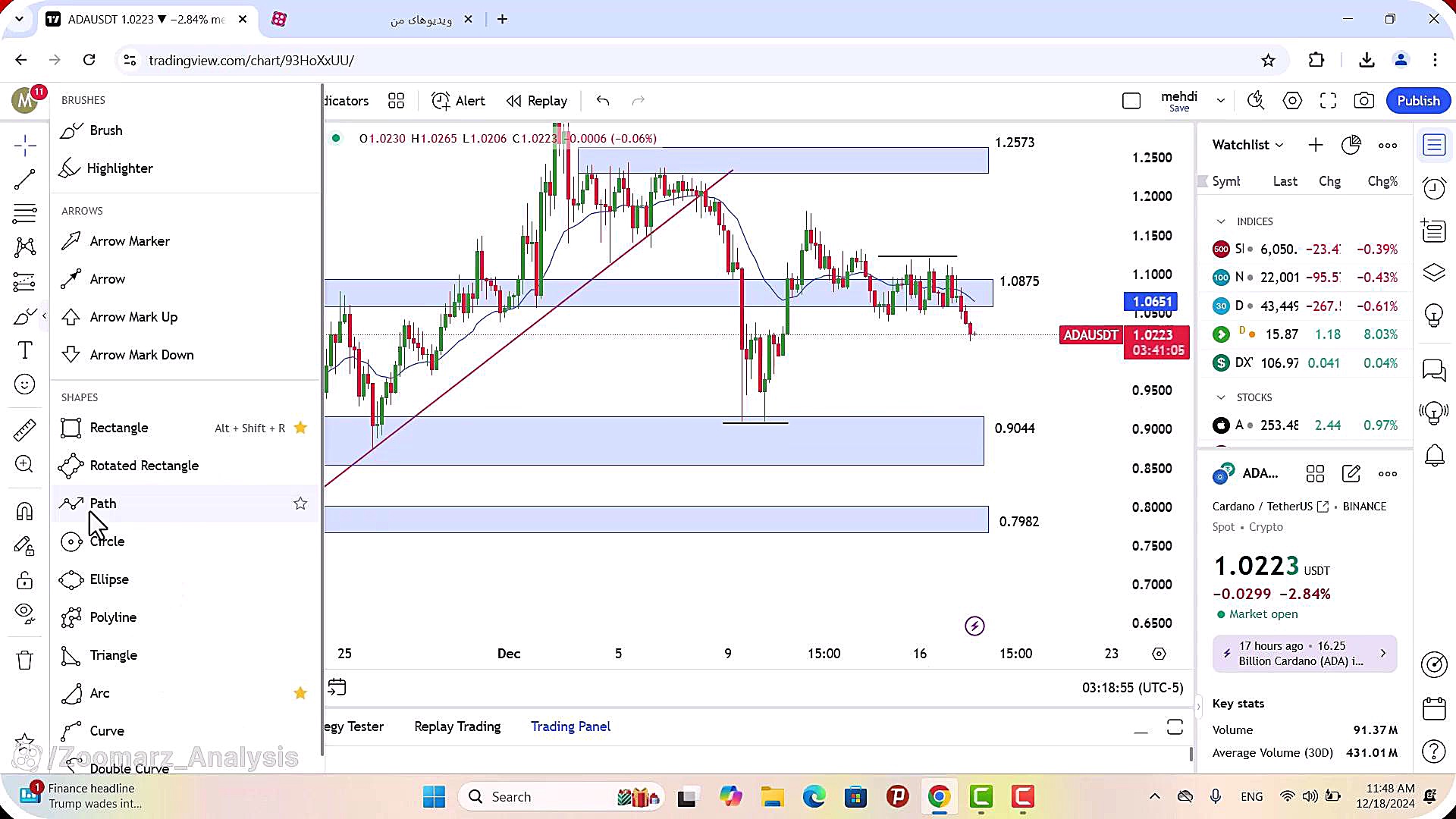Click the Publish button

(x=1418, y=101)
